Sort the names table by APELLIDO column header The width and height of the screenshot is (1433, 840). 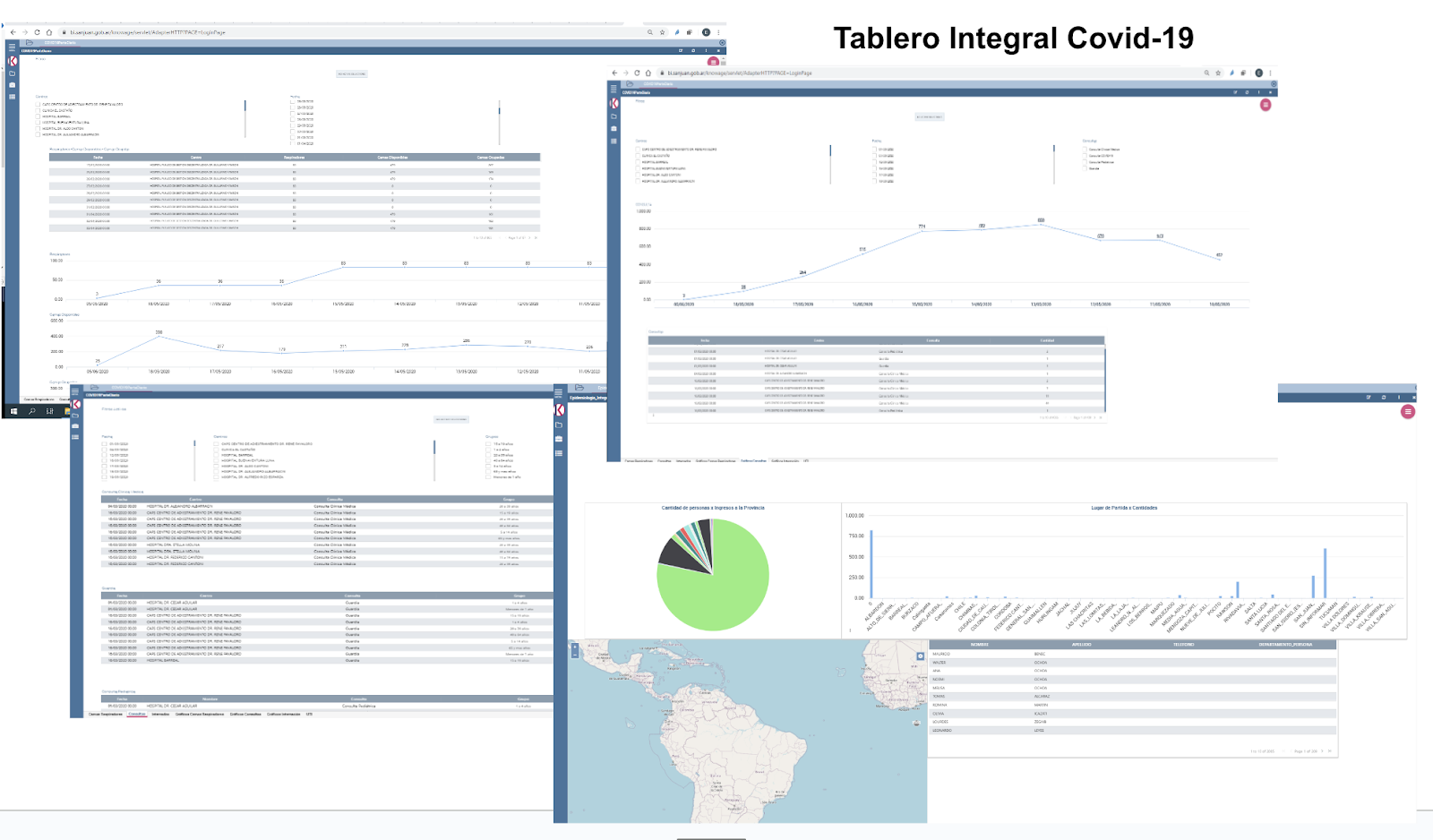pos(1082,645)
